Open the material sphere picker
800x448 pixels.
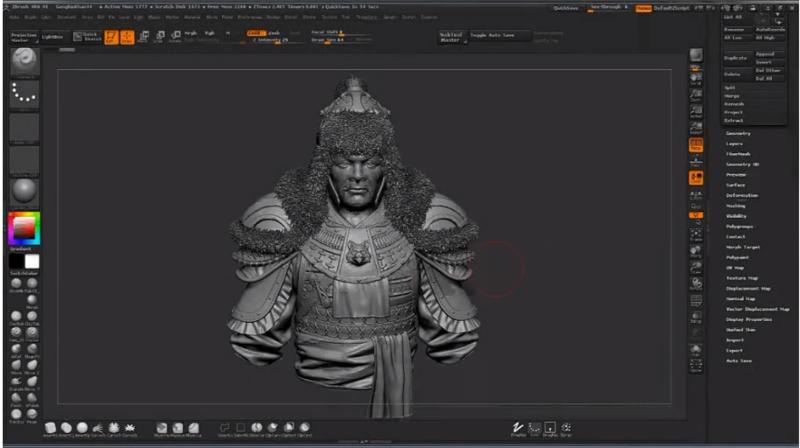coord(24,191)
